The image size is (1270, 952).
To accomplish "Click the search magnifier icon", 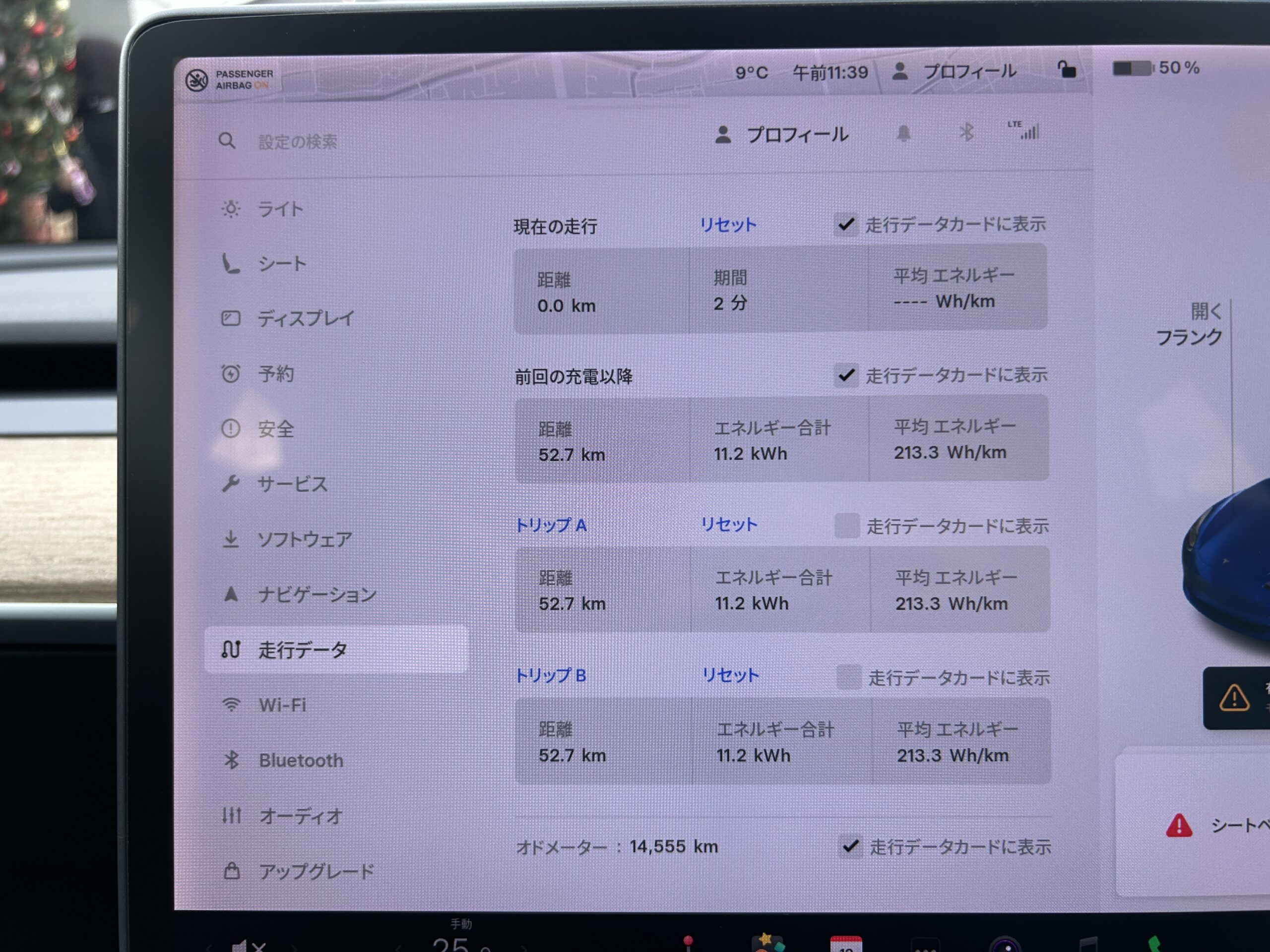I will tap(227, 141).
